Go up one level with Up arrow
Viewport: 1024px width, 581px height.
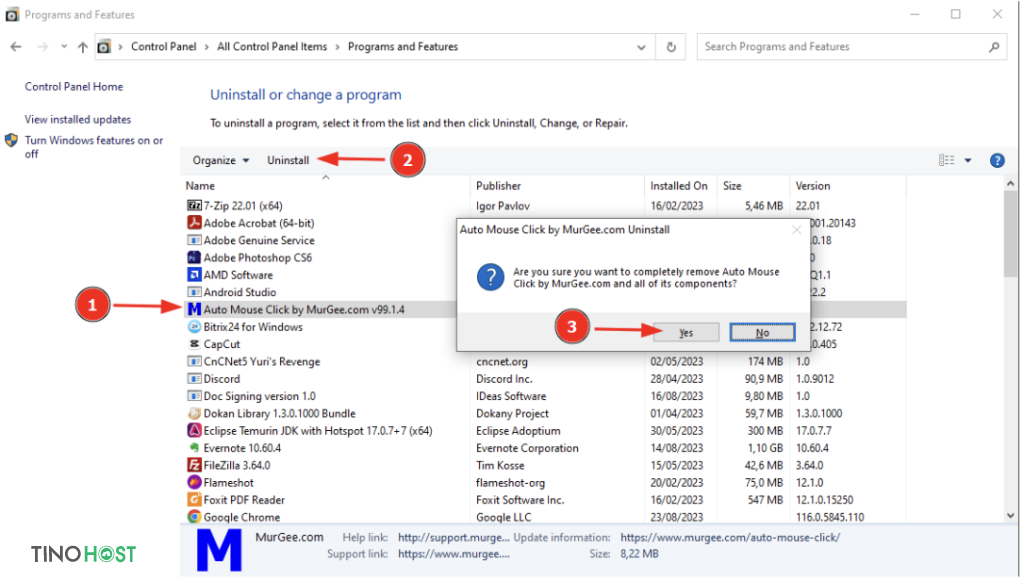(x=82, y=47)
